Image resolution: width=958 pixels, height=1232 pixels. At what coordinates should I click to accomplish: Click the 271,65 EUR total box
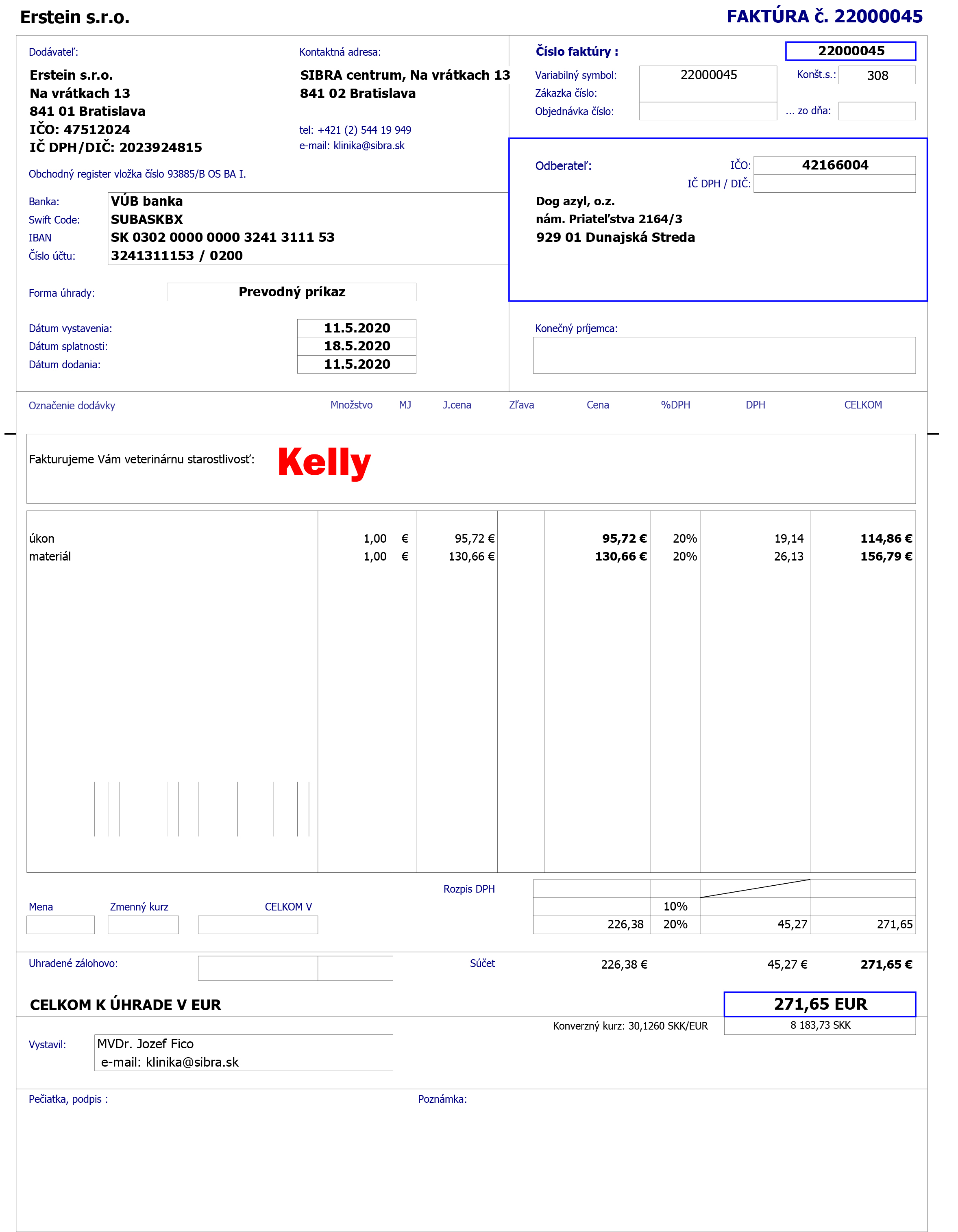coord(819,1004)
